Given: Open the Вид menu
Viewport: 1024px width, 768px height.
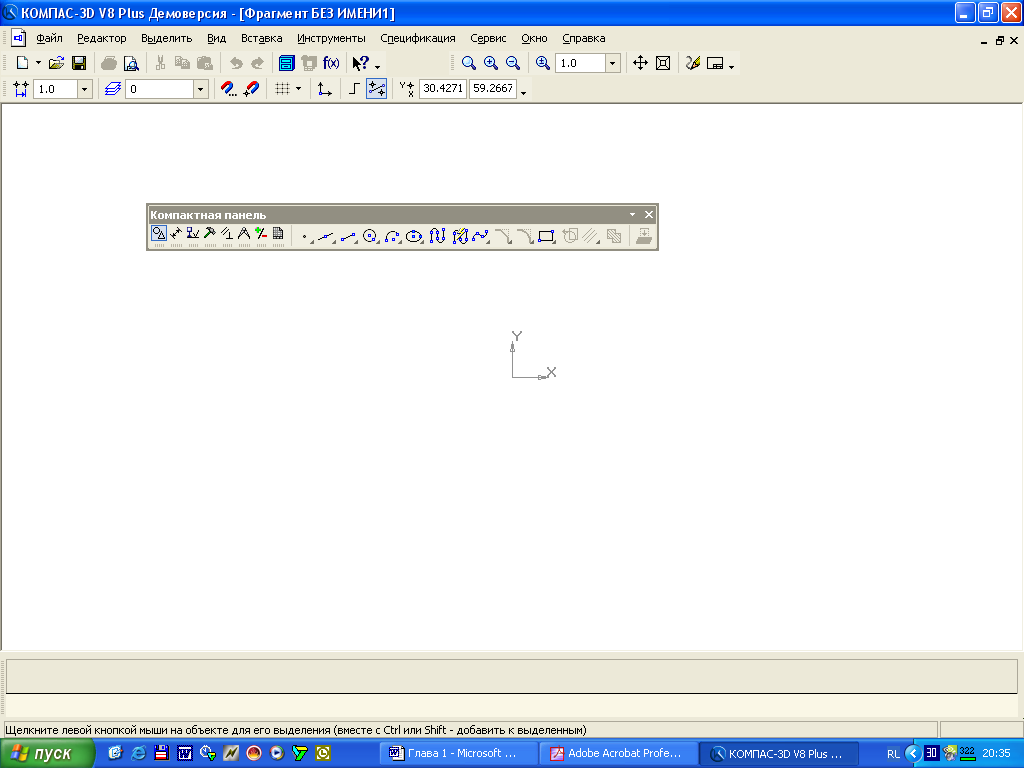Looking at the screenshot, I should click(x=216, y=38).
